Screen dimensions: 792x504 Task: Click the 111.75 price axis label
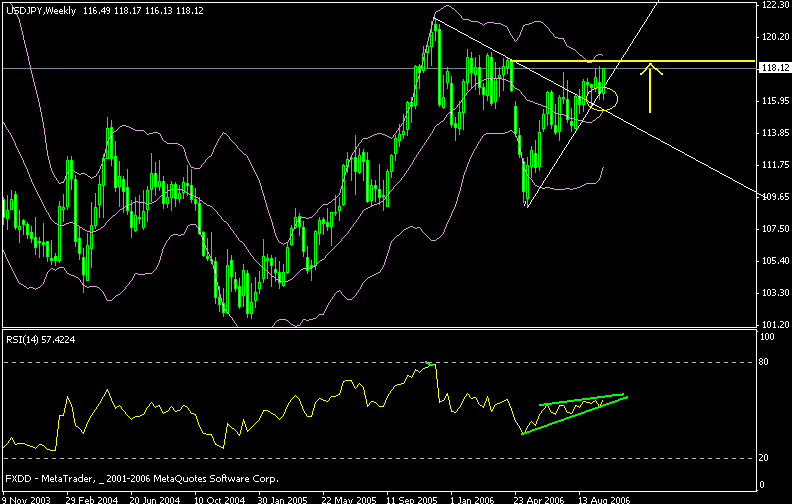point(775,164)
